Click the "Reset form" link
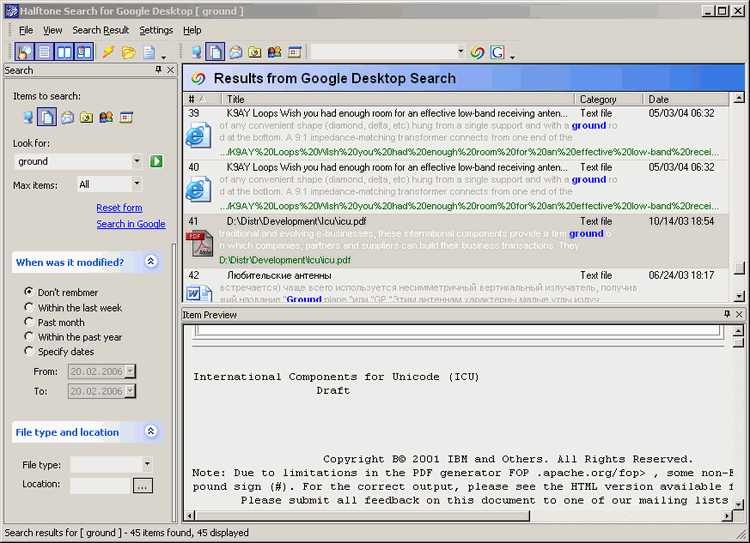Screen dimensions: 750x543 coord(119,208)
